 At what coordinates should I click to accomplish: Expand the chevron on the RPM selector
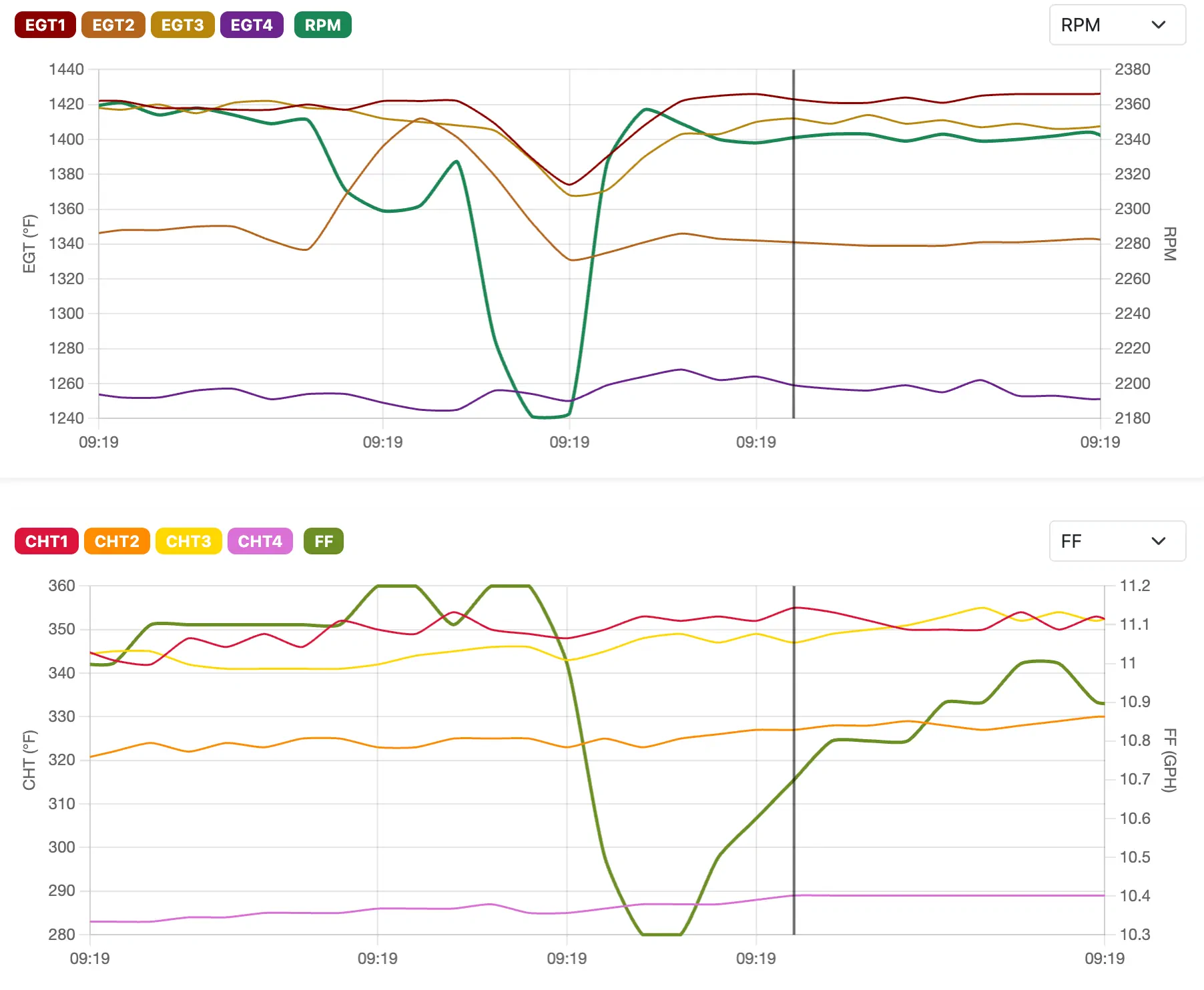[x=1159, y=25]
